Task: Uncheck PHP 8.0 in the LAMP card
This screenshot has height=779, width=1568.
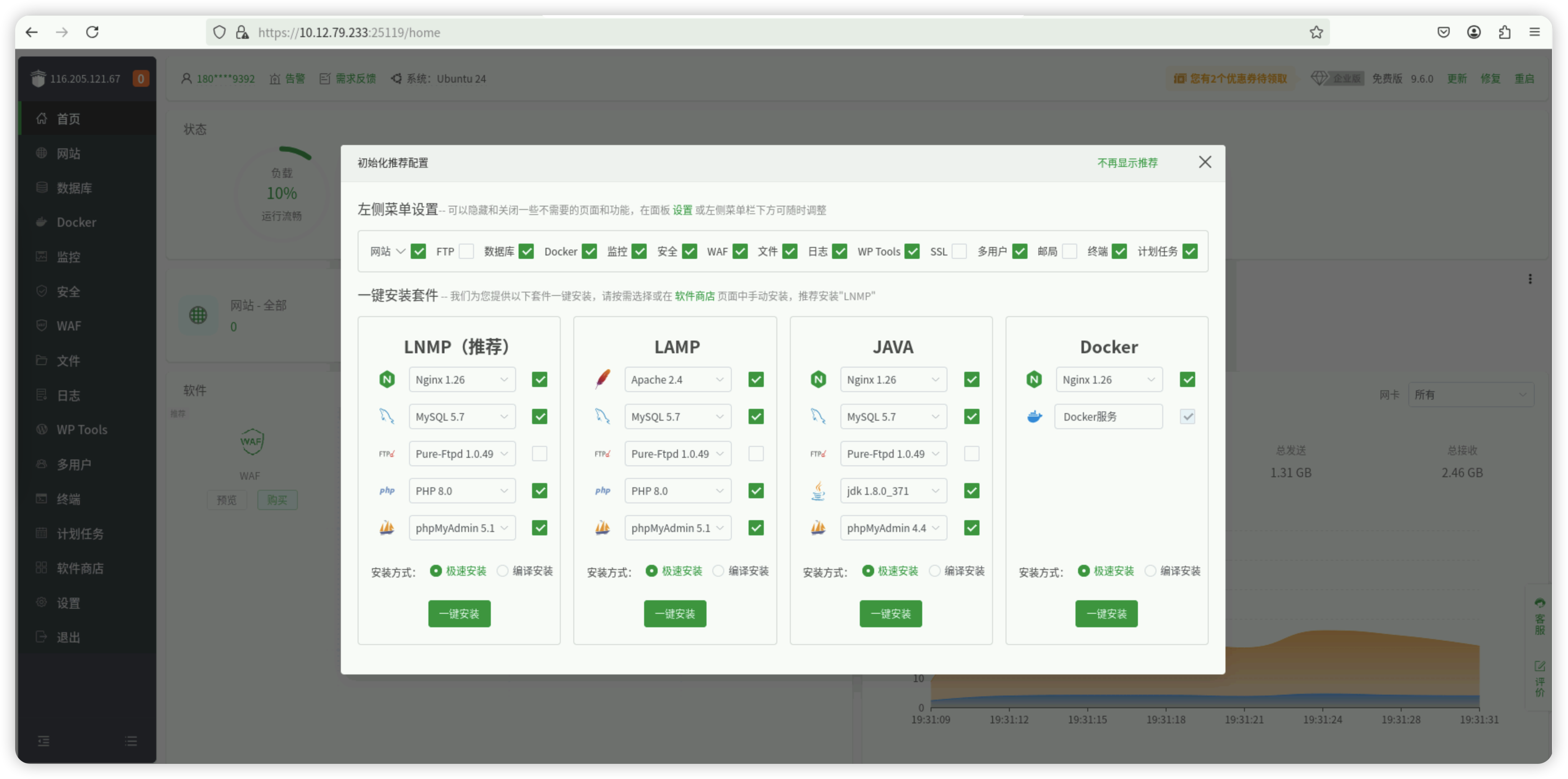Action: point(755,491)
